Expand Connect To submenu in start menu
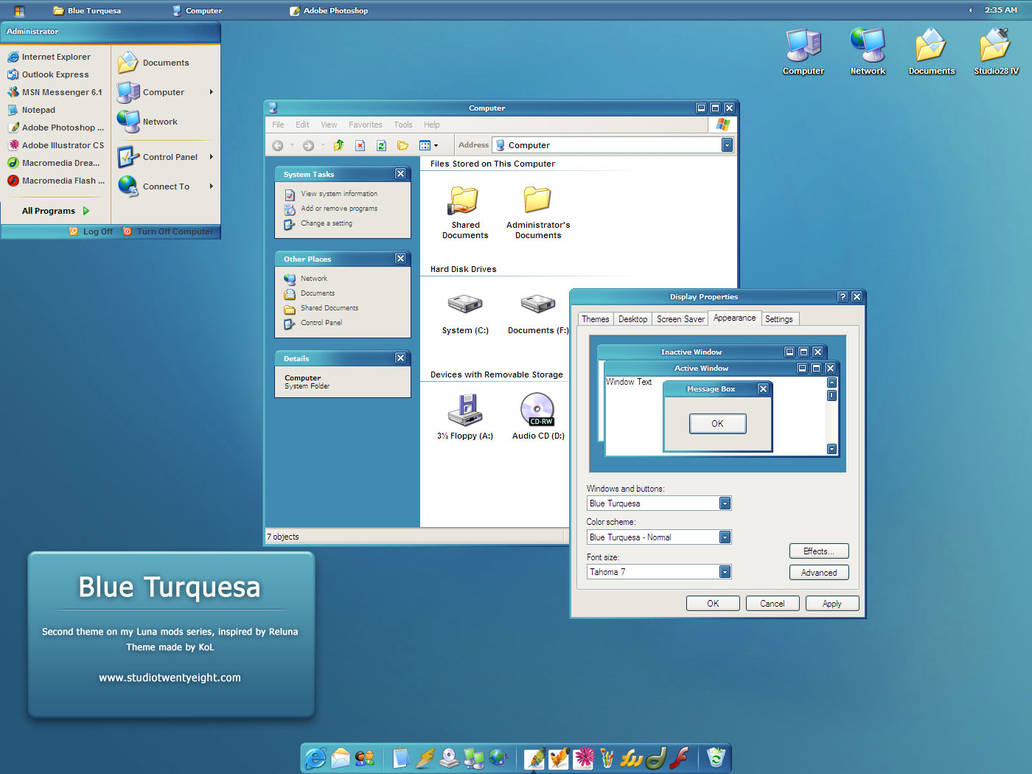Viewport: 1032px width, 774px height. [166, 186]
